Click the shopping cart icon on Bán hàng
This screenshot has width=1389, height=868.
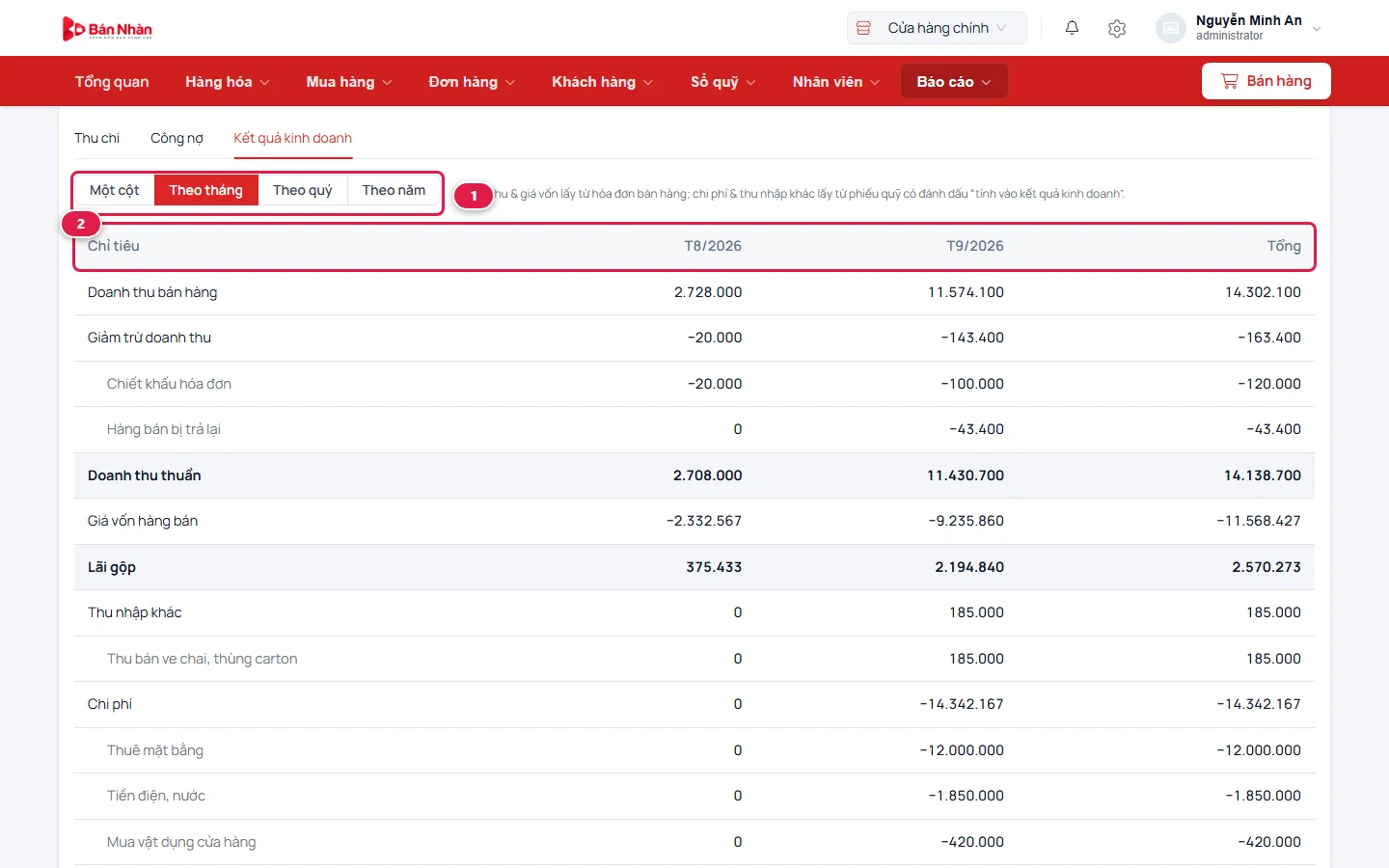point(1230,81)
